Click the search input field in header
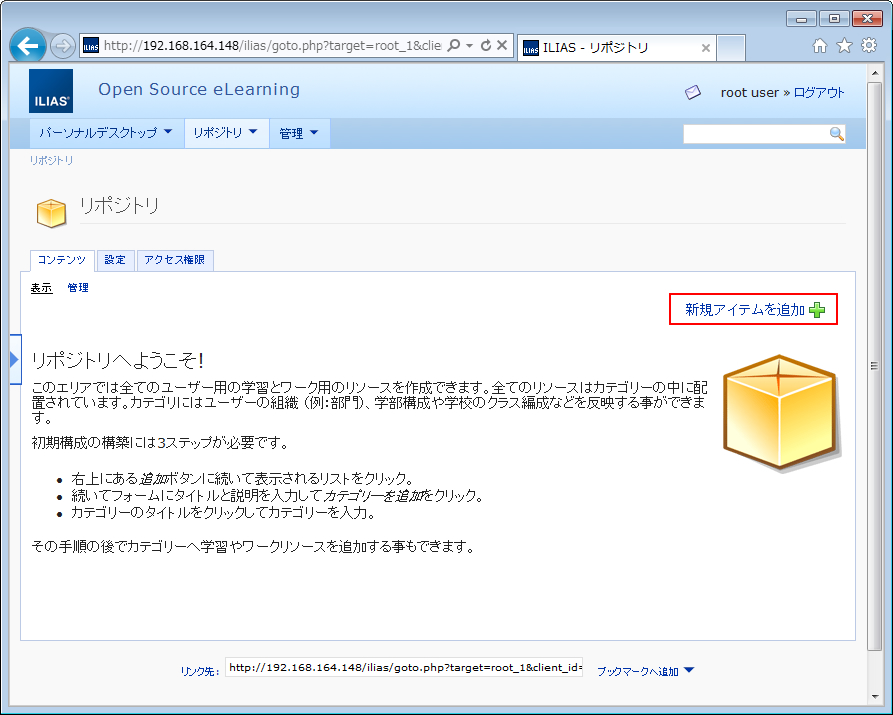This screenshot has height=715, width=893. pyautogui.click(x=756, y=134)
